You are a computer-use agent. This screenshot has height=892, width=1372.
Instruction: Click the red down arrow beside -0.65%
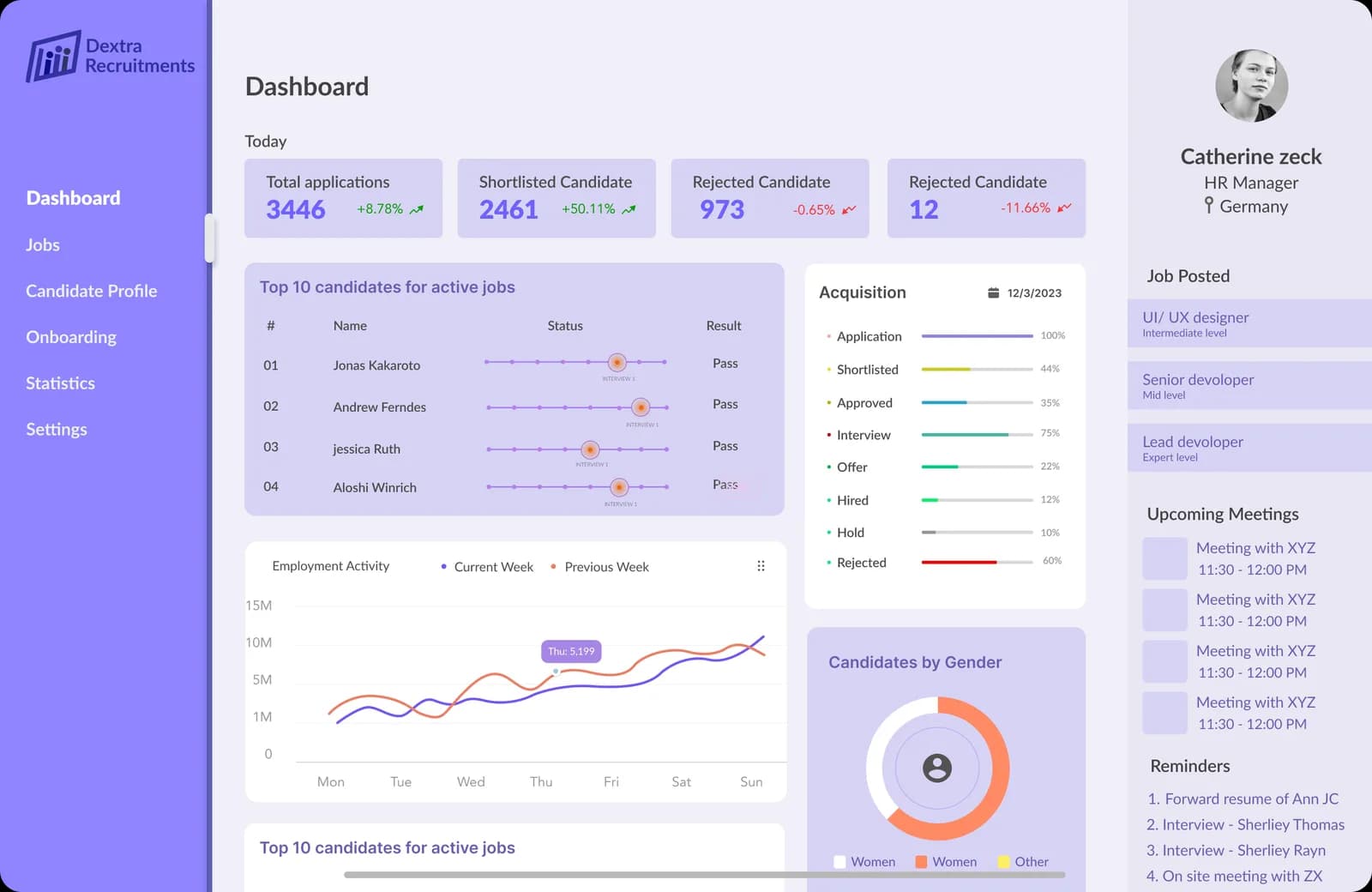click(849, 209)
